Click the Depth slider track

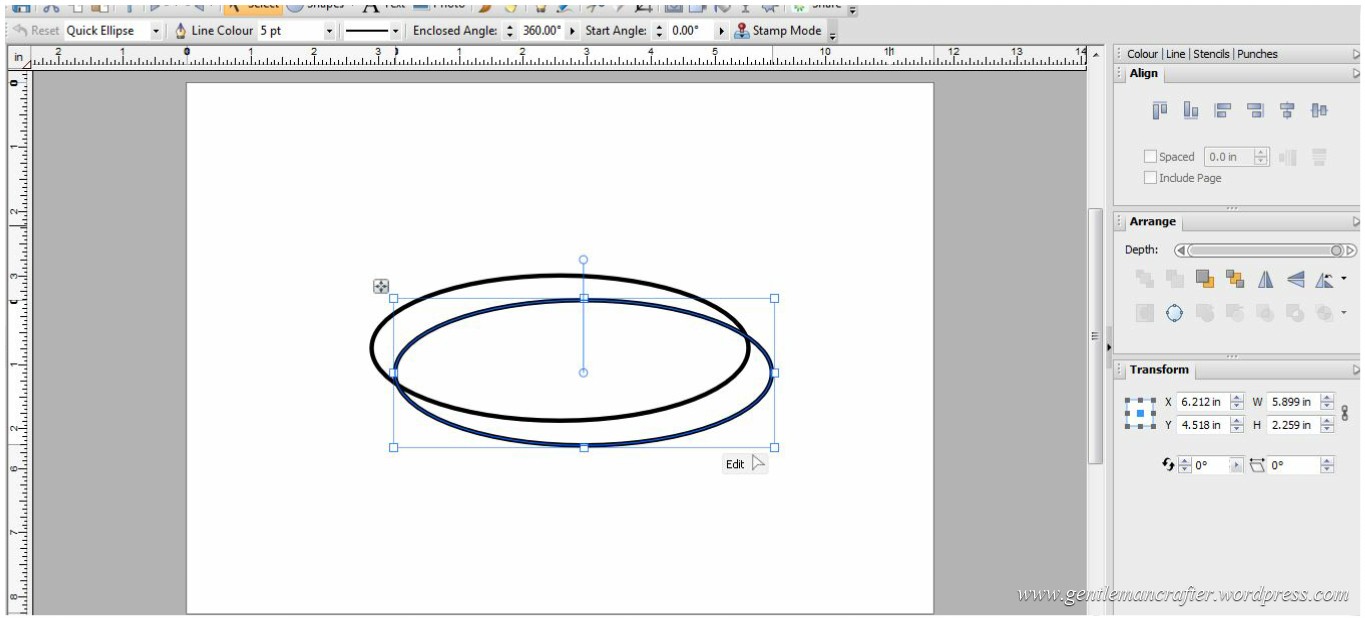[x=1260, y=251]
